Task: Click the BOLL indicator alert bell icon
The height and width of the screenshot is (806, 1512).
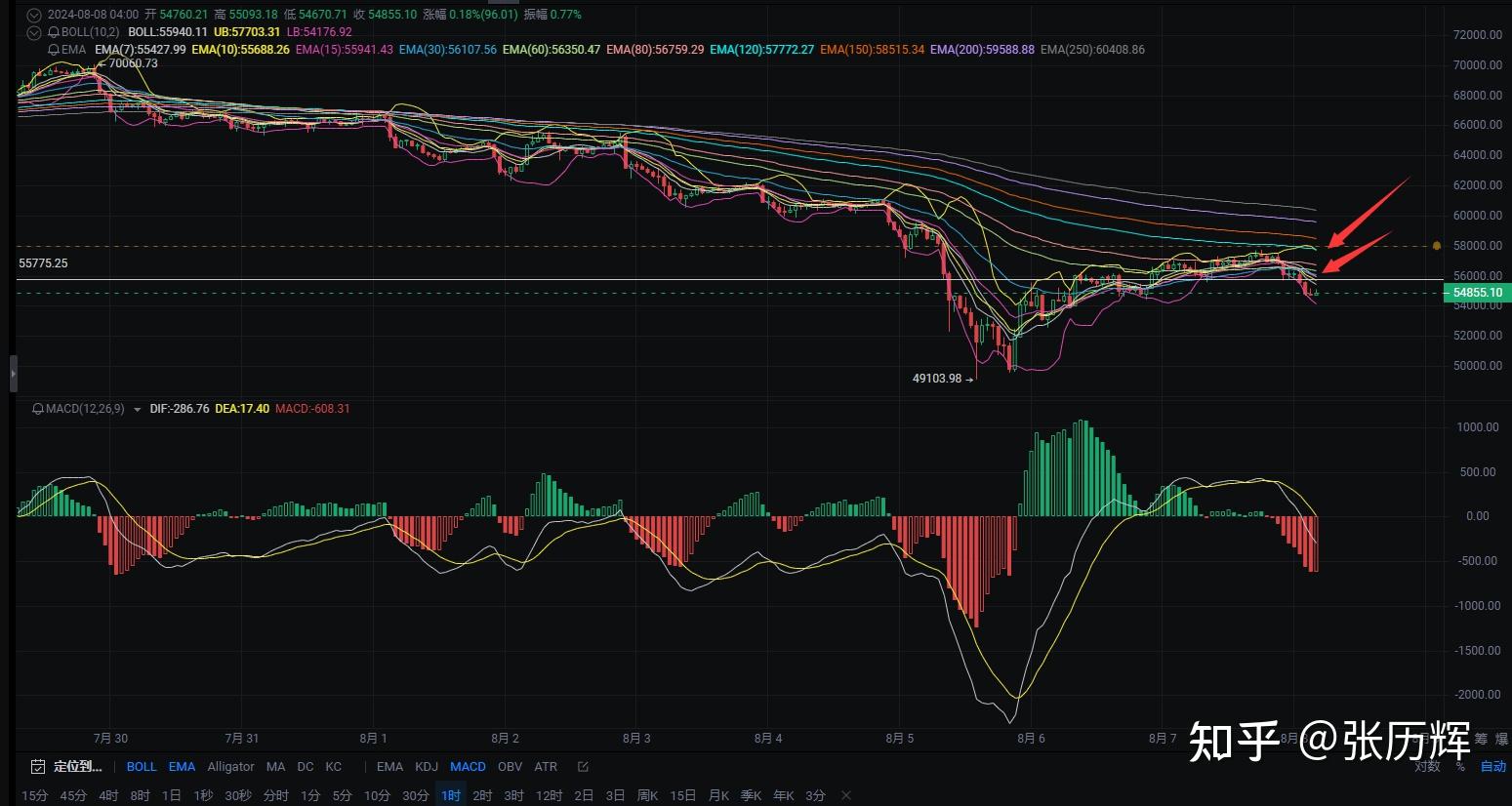Action: click(x=55, y=32)
